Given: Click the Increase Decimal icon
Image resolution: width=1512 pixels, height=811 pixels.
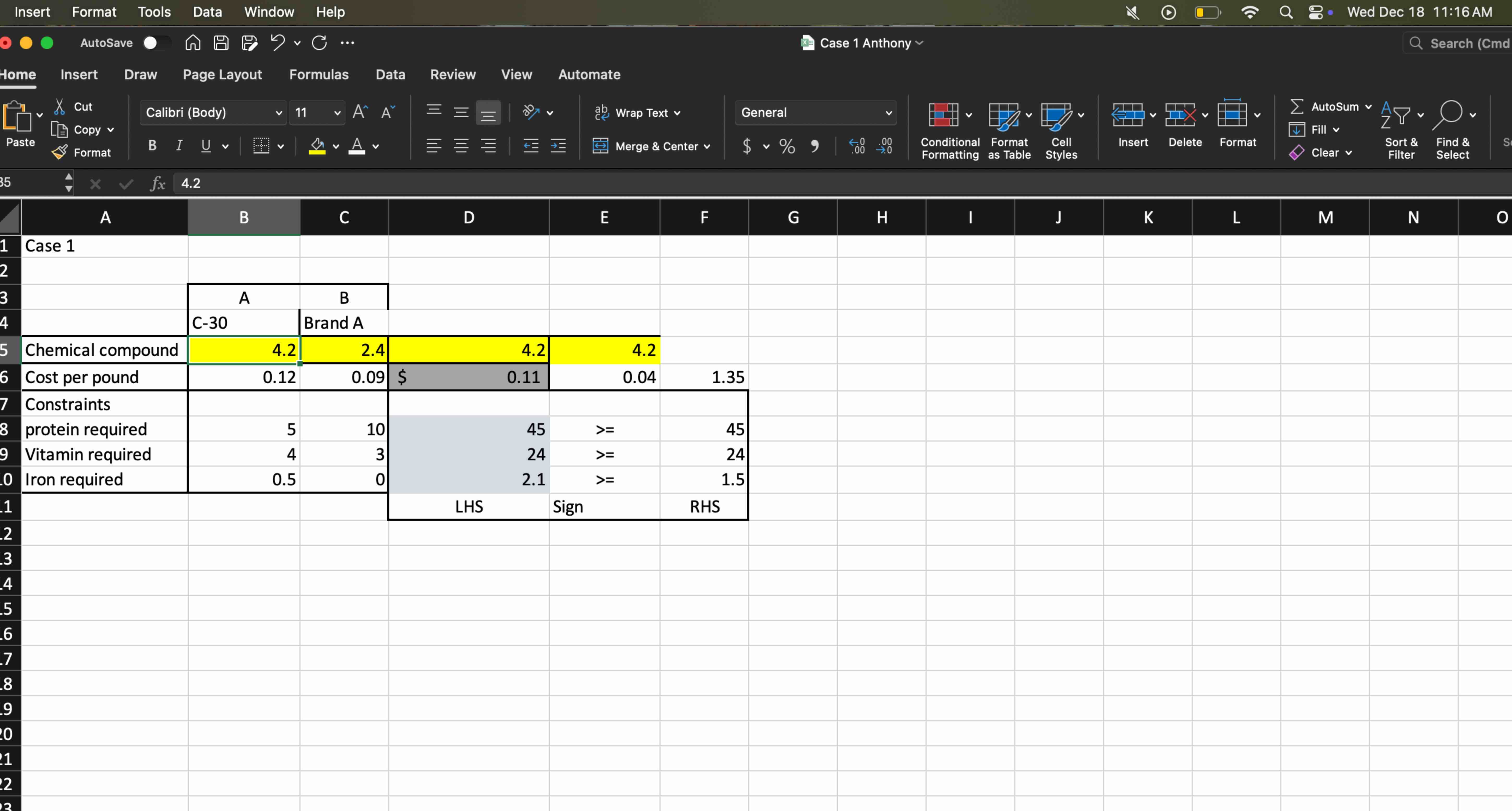Looking at the screenshot, I should point(857,146).
